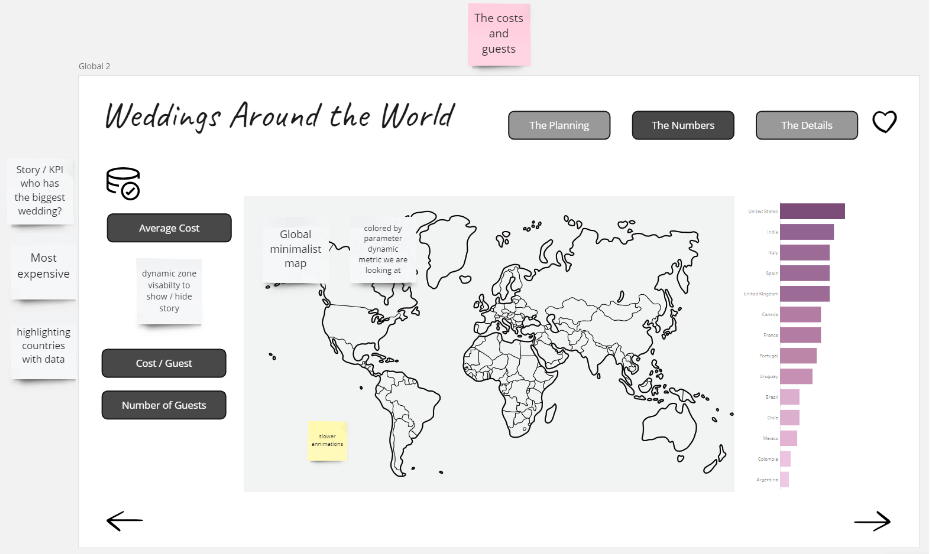Image resolution: width=930 pixels, height=554 pixels.
Task: Select the Average Cost button
Action: (x=169, y=228)
